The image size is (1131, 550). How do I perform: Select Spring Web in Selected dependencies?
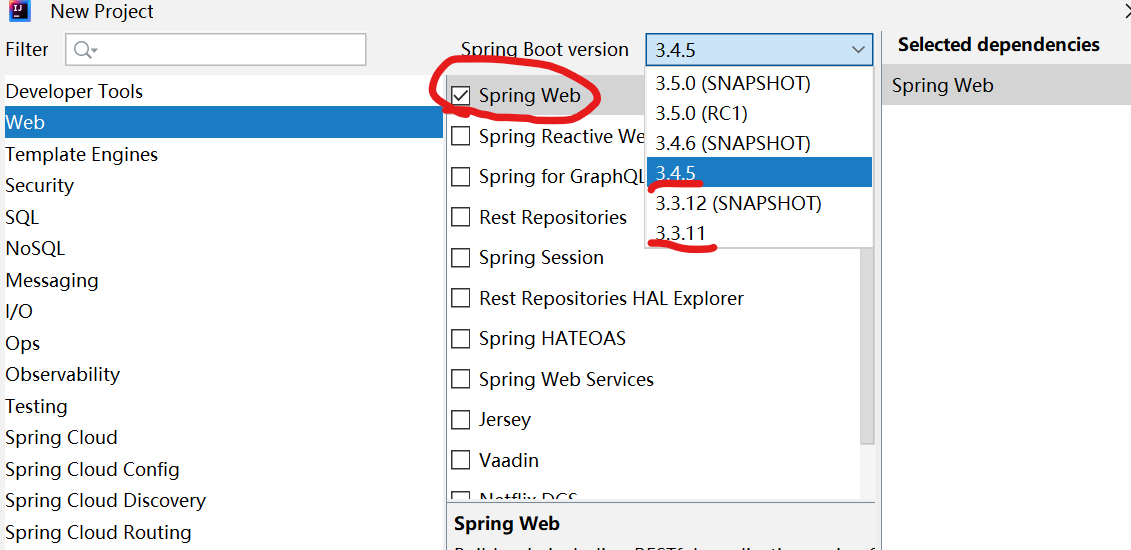tap(1006, 86)
